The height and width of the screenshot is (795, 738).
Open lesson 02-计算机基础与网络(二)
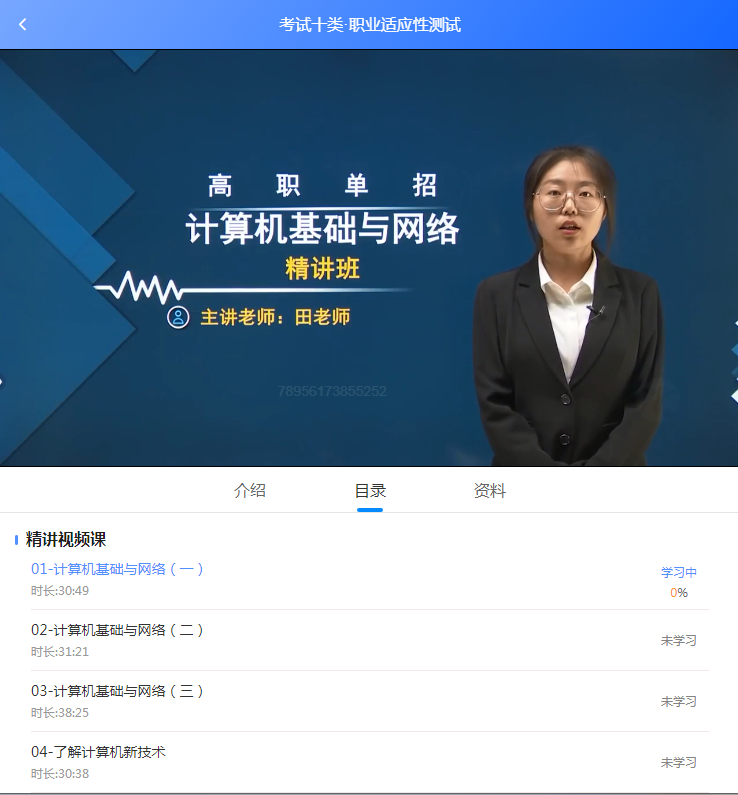(x=118, y=630)
